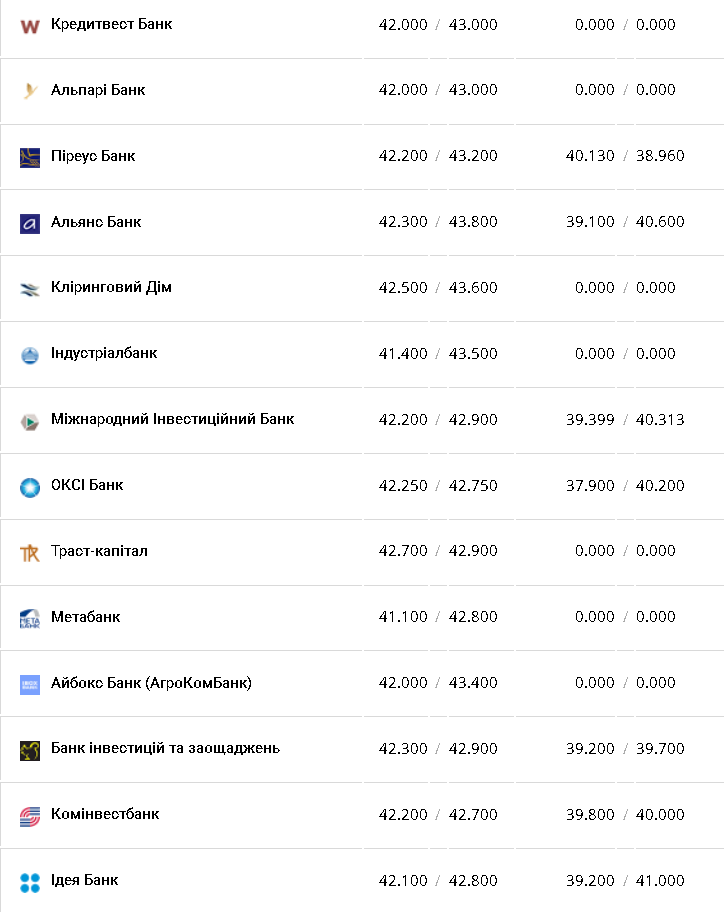Screen dimensions: 724x914
Task: Click the Траст-капітал logo icon
Action: (x=30, y=552)
